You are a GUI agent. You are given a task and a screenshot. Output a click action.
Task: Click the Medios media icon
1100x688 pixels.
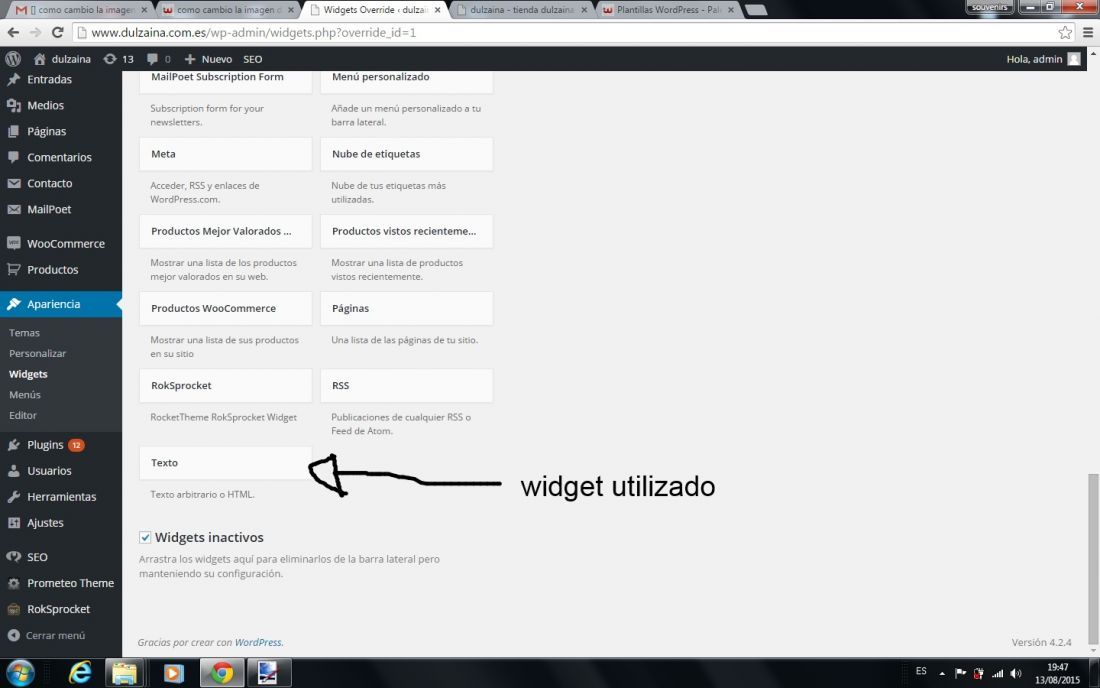click(13, 105)
